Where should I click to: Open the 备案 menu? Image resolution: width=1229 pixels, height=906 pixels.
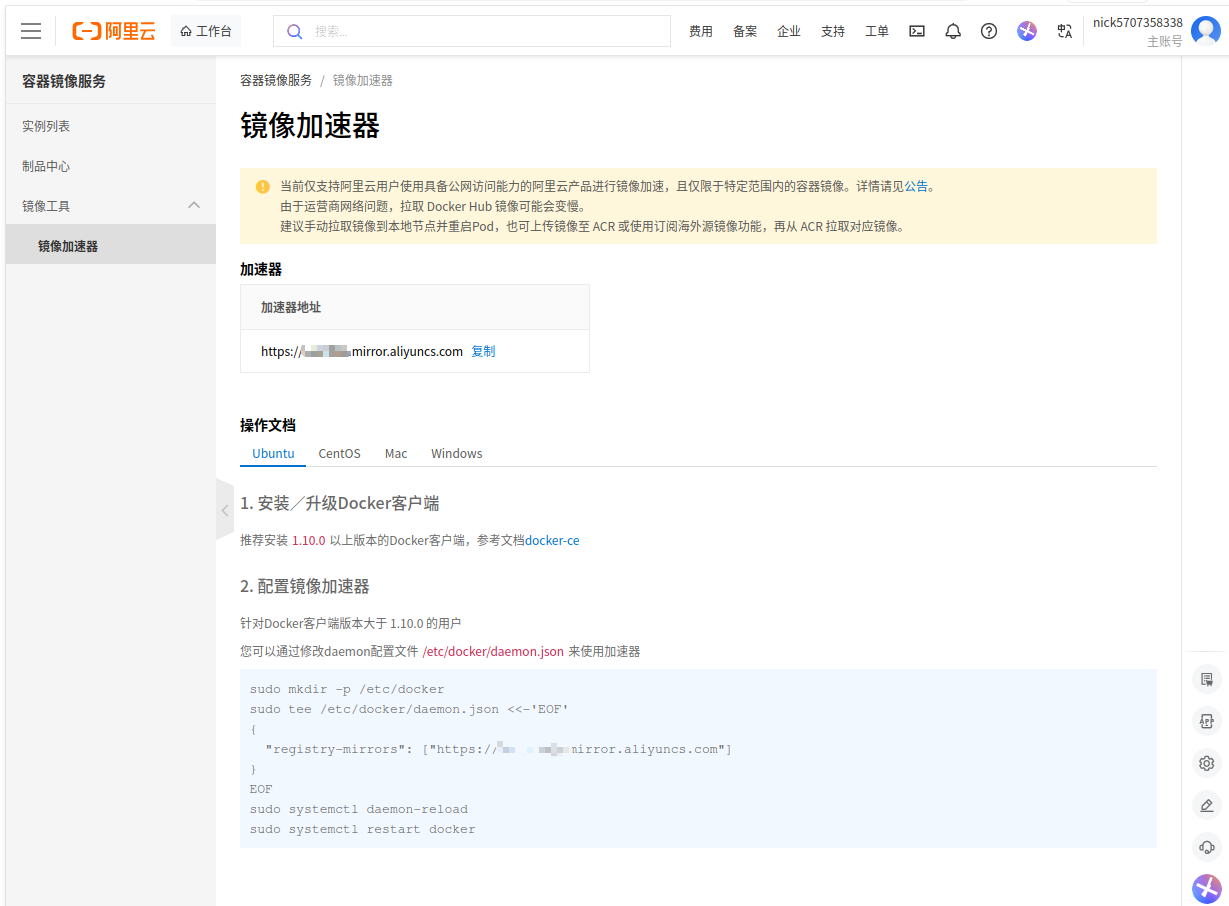click(745, 31)
